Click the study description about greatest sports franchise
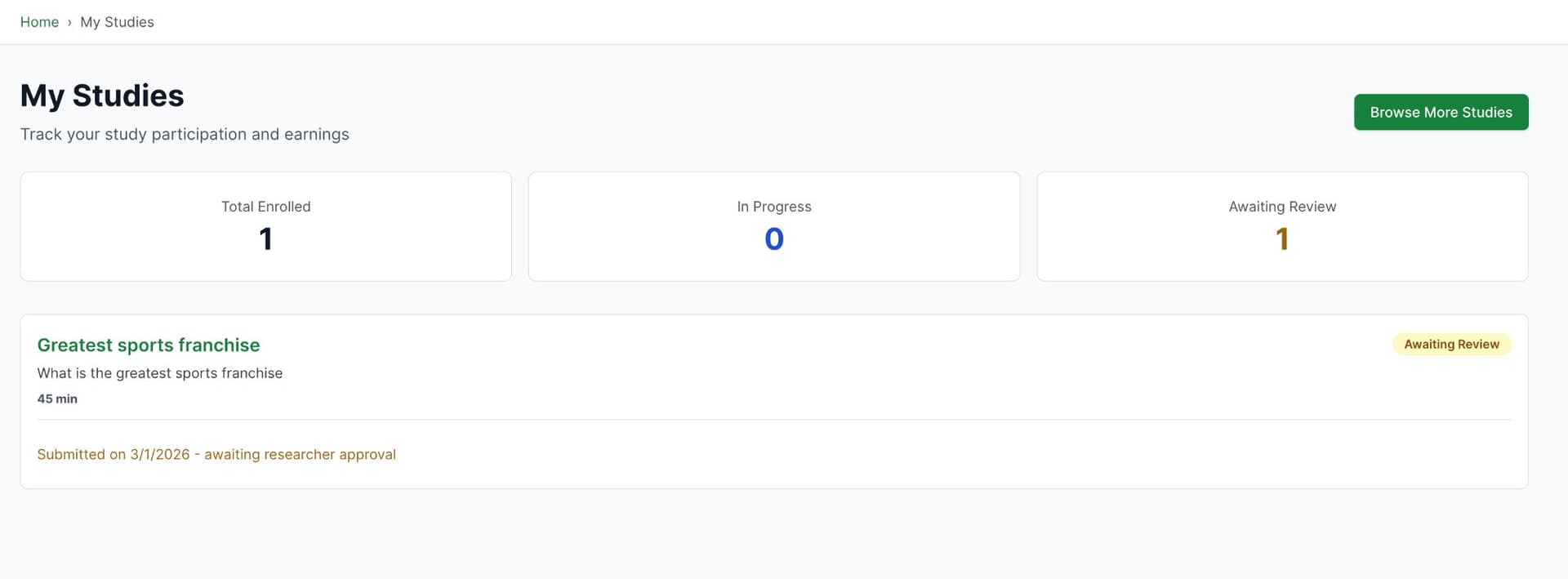The height and width of the screenshot is (579, 1568). (x=159, y=372)
